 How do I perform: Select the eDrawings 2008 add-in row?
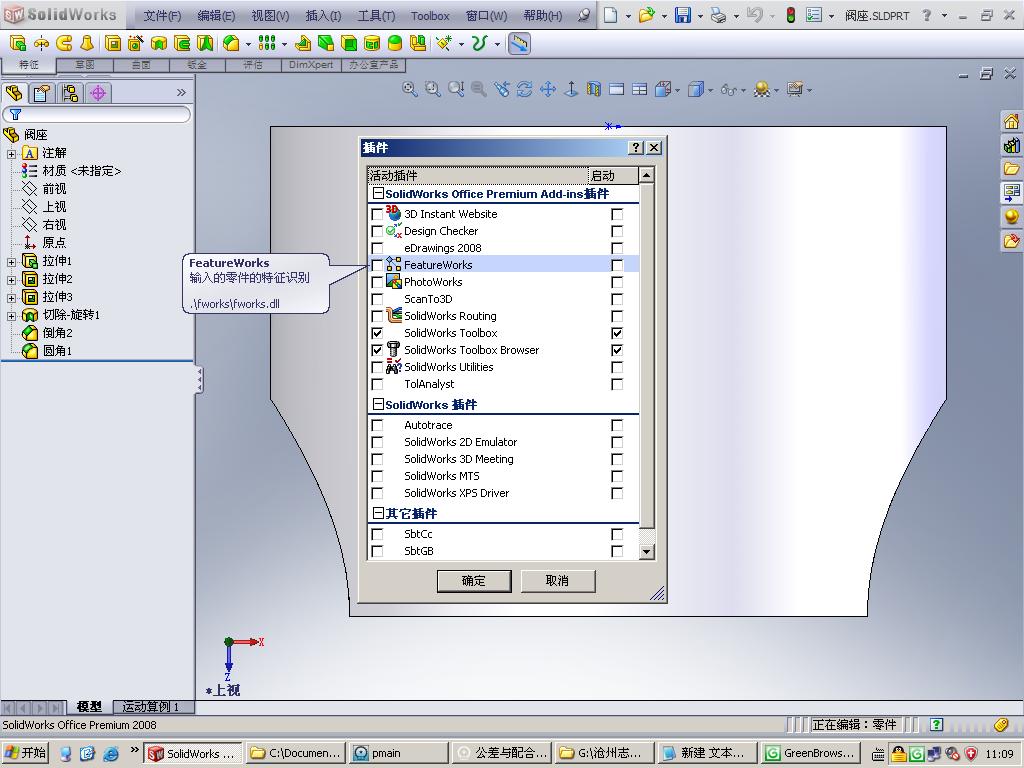point(503,248)
